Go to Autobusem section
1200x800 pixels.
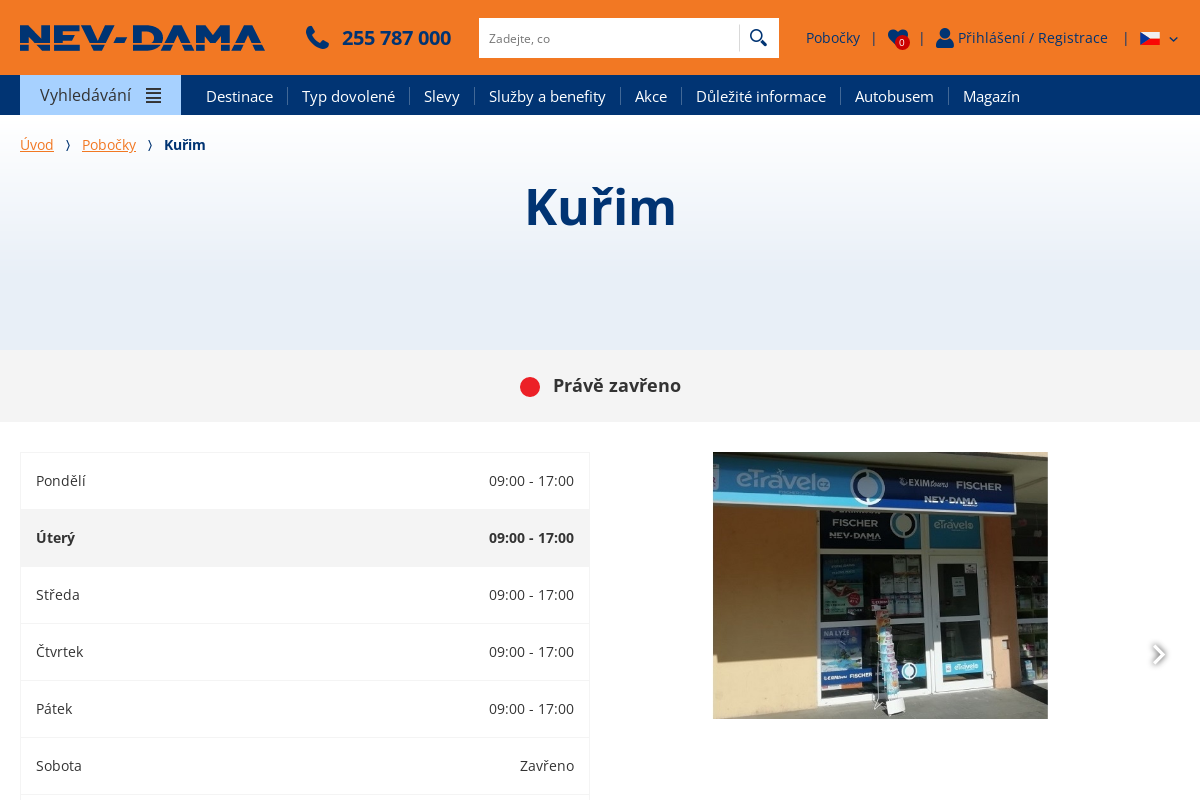click(894, 96)
